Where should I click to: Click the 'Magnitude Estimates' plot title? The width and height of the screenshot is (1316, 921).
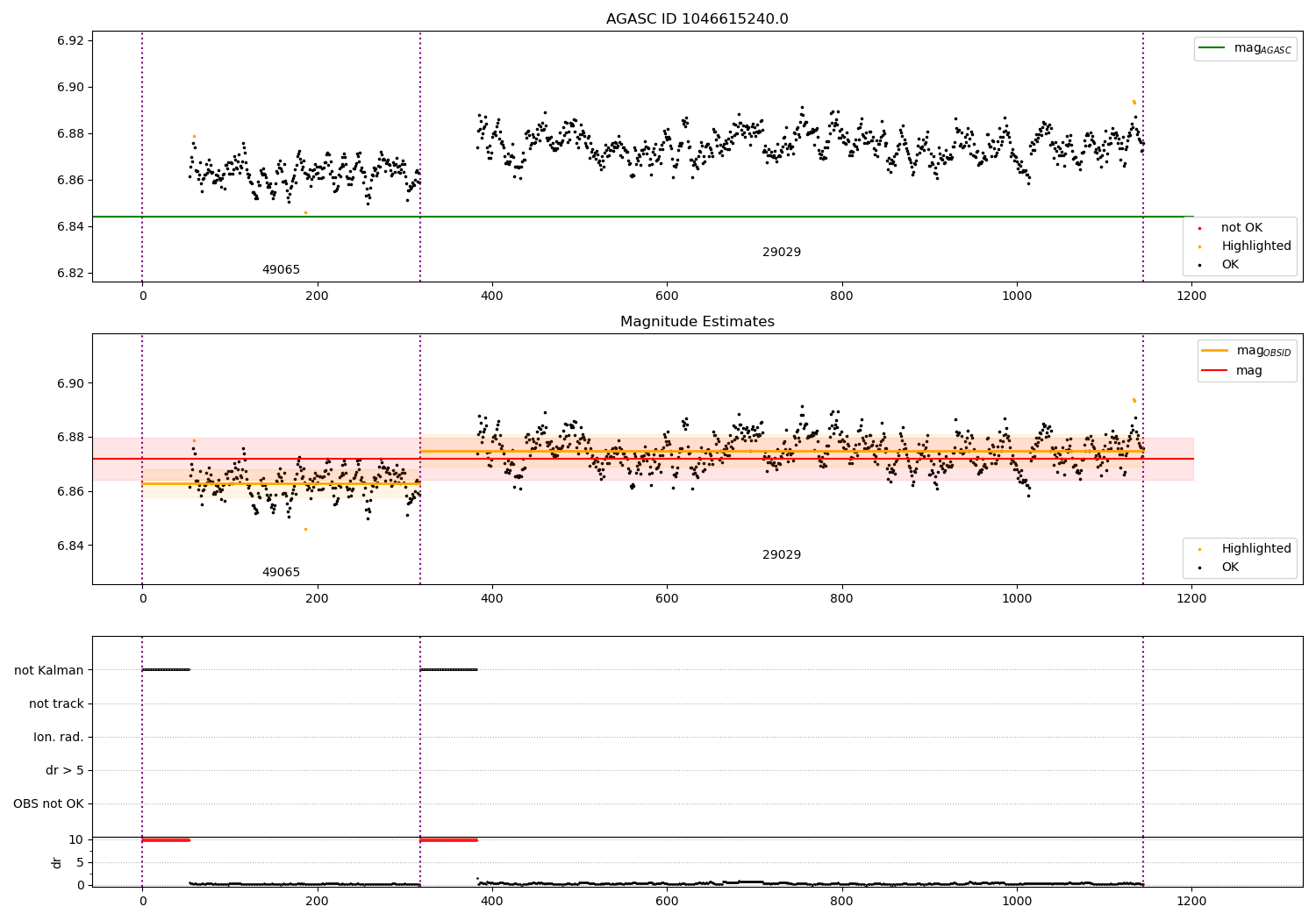coord(697,322)
